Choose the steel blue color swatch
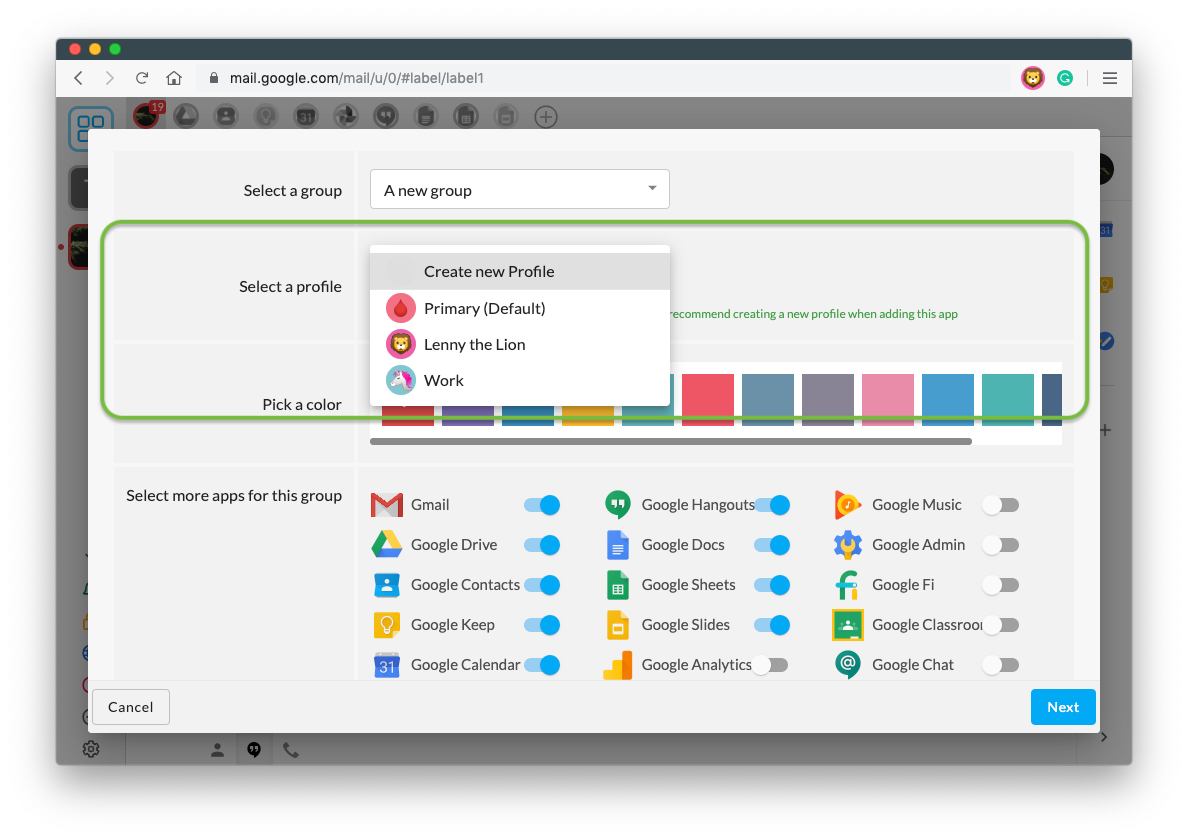Viewport: 1188px width, 839px height. [x=768, y=399]
